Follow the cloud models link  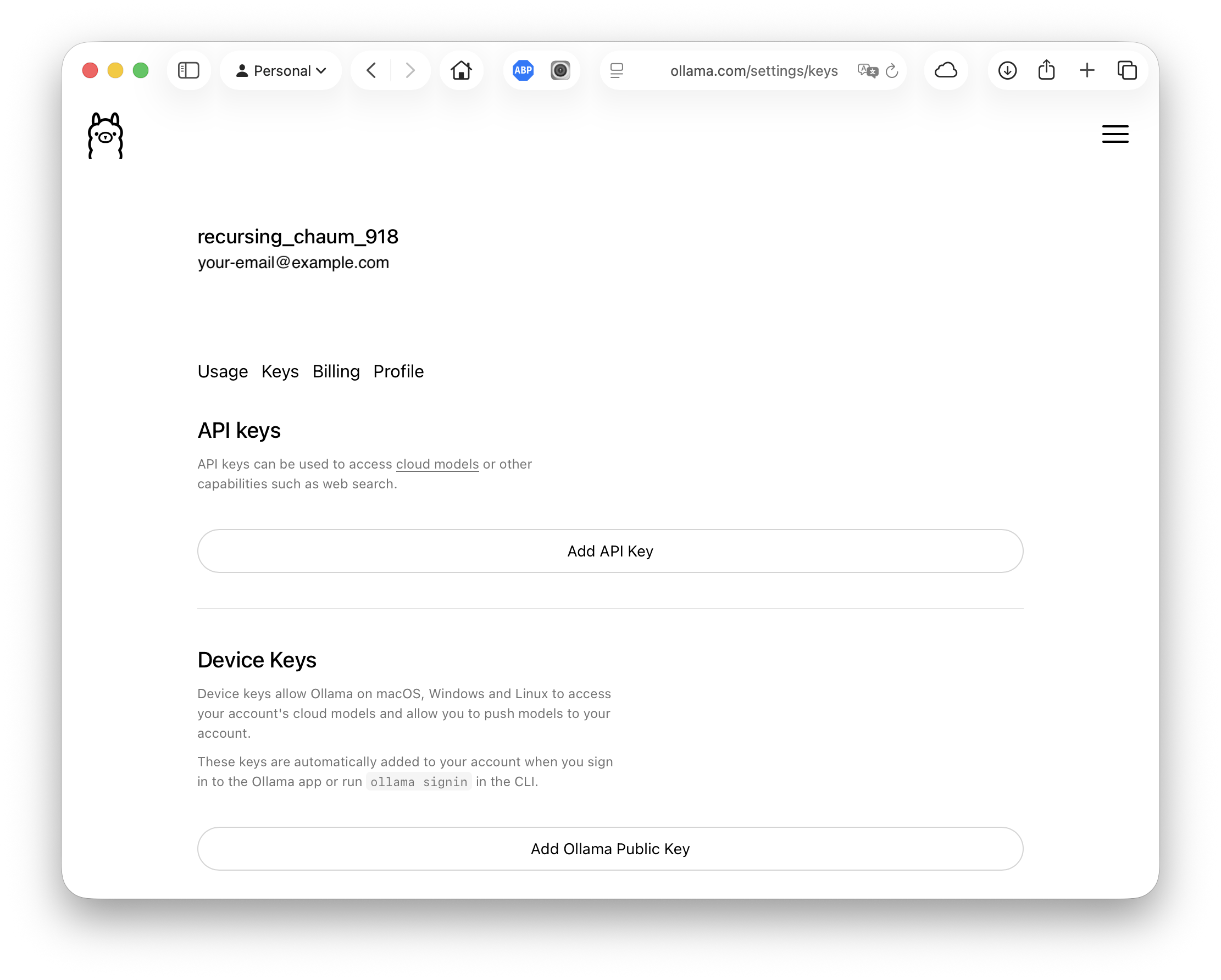click(x=437, y=464)
